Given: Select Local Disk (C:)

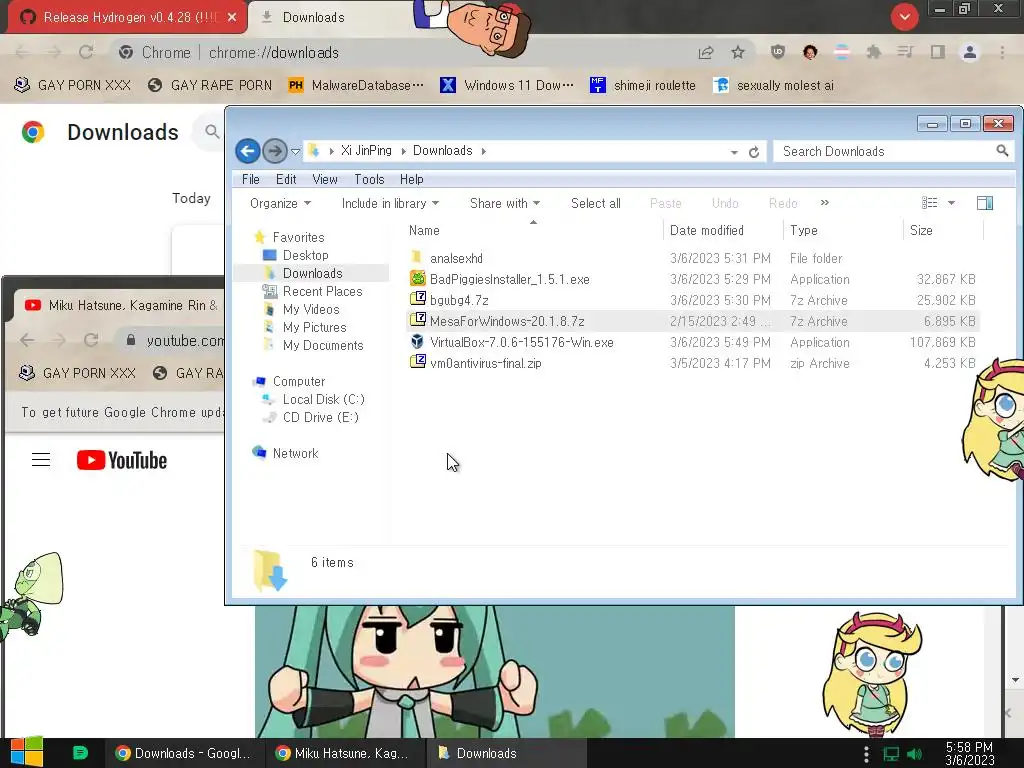Looking at the screenshot, I should (x=323, y=399).
